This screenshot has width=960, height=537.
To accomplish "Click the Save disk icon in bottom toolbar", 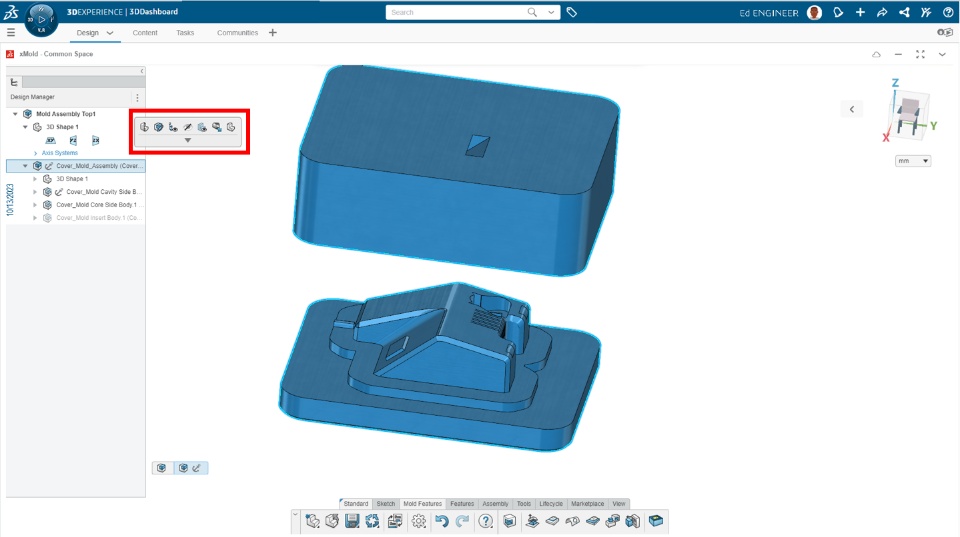I will pos(352,521).
